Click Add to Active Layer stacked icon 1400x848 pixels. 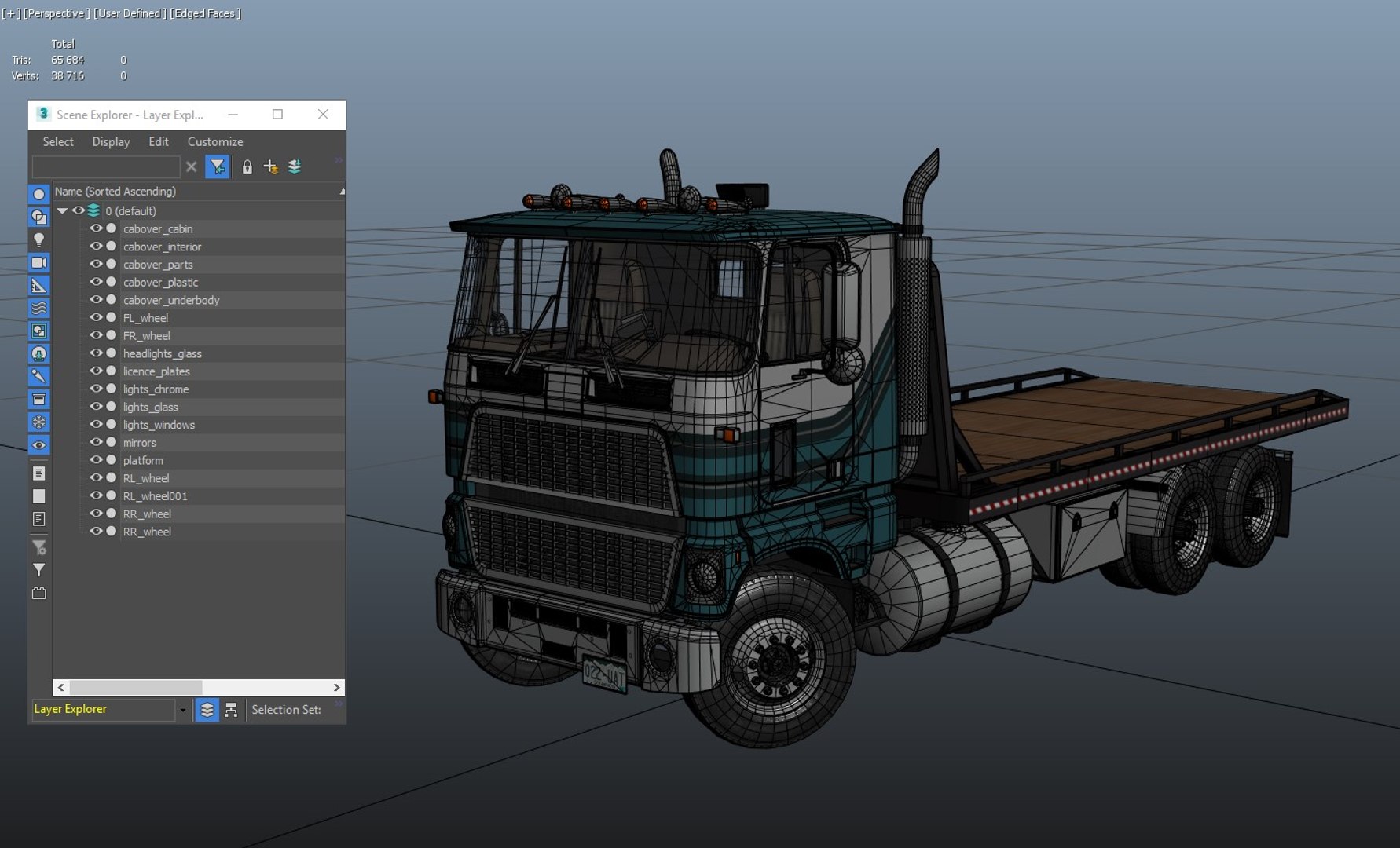(295, 166)
